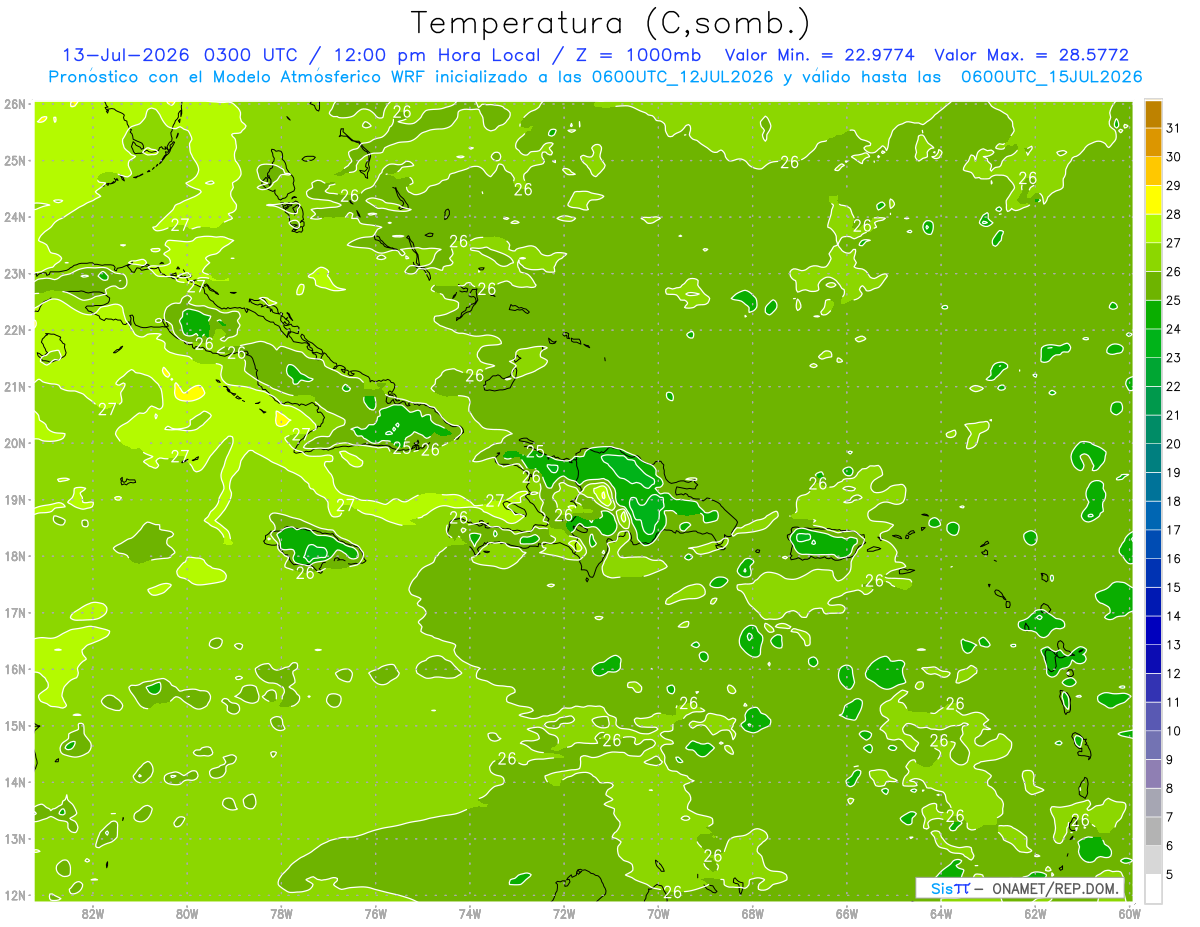Select the number 22 on the color scale
The image size is (1200, 927).
[x=1173, y=386]
